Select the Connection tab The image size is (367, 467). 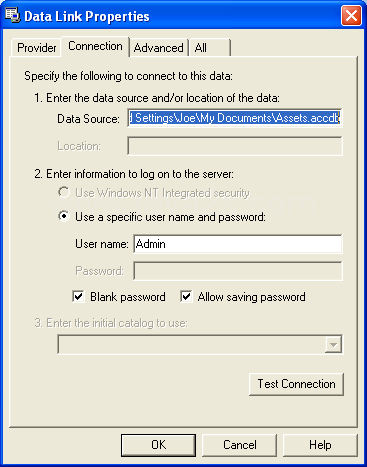[x=95, y=46]
